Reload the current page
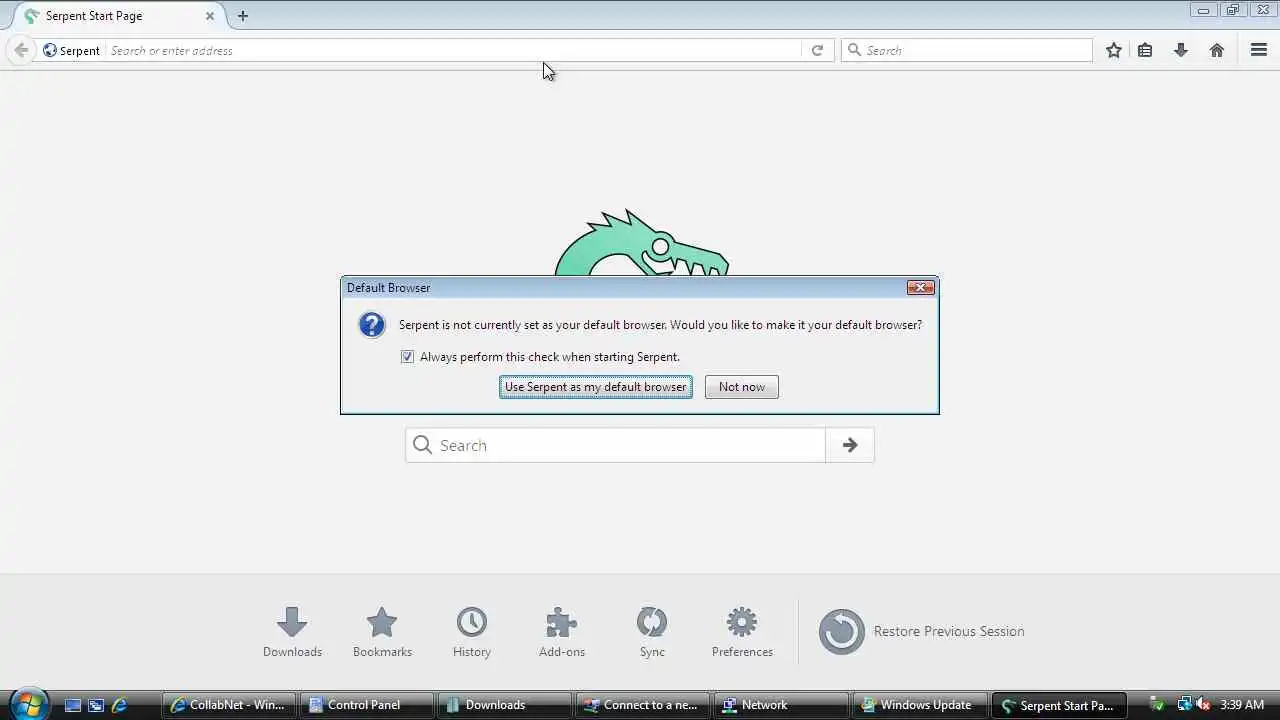 point(817,50)
